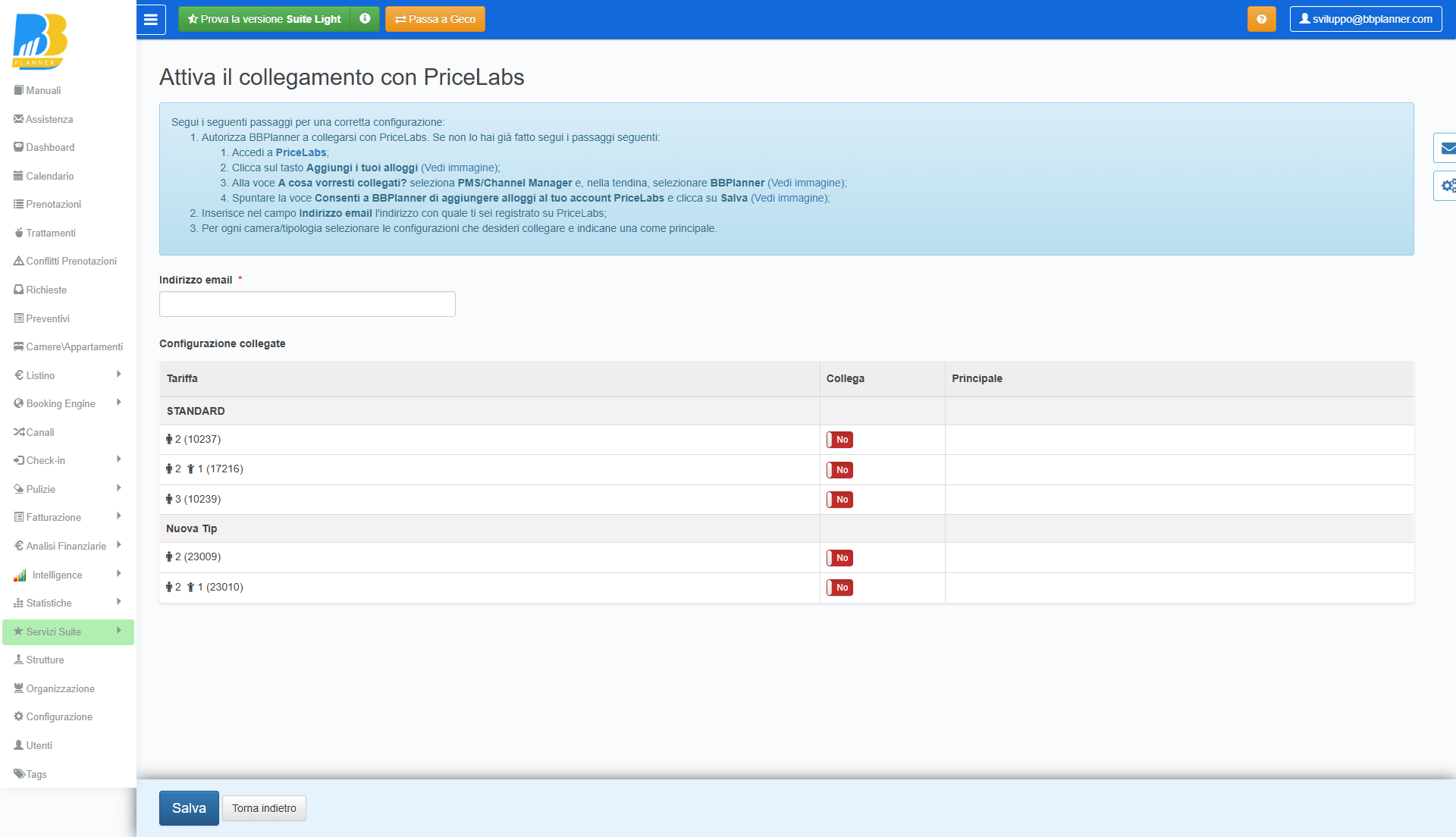Click the STANDARD group row label
Viewport: 1456px width, 837px height.
coord(196,411)
